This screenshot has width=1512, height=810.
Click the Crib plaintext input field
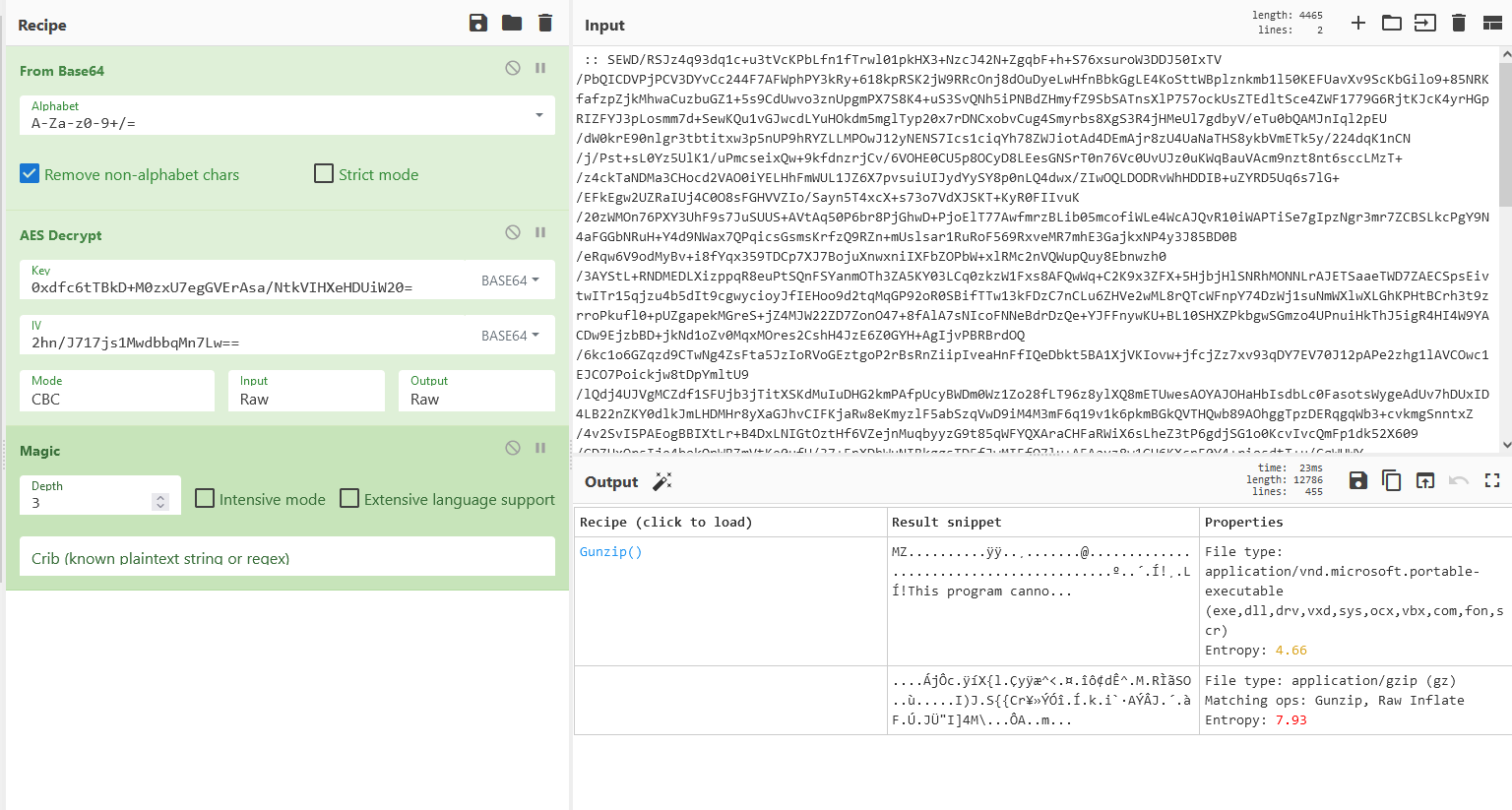pyautogui.click(x=287, y=556)
